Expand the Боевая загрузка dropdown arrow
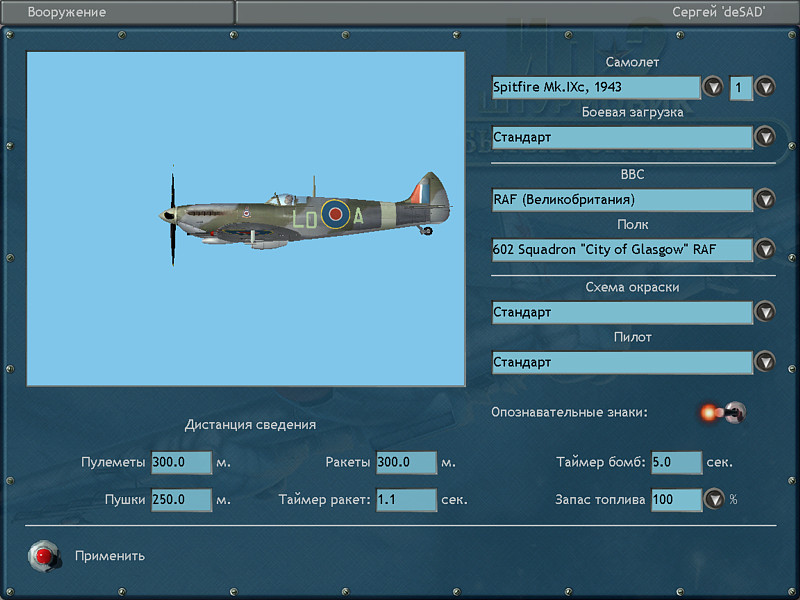Image resolution: width=800 pixels, height=600 pixels. [765, 137]
